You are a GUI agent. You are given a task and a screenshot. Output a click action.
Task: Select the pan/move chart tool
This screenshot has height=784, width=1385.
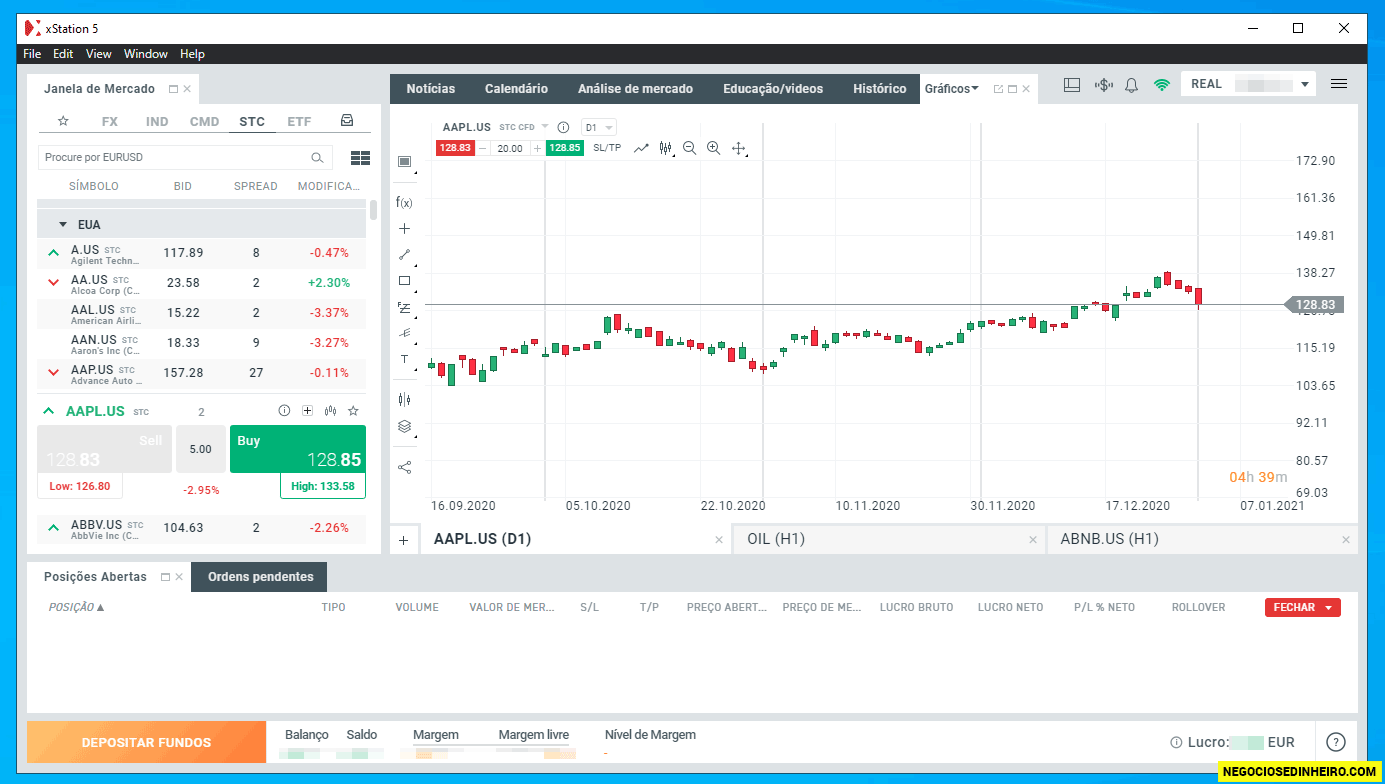(x=739, y=148)
